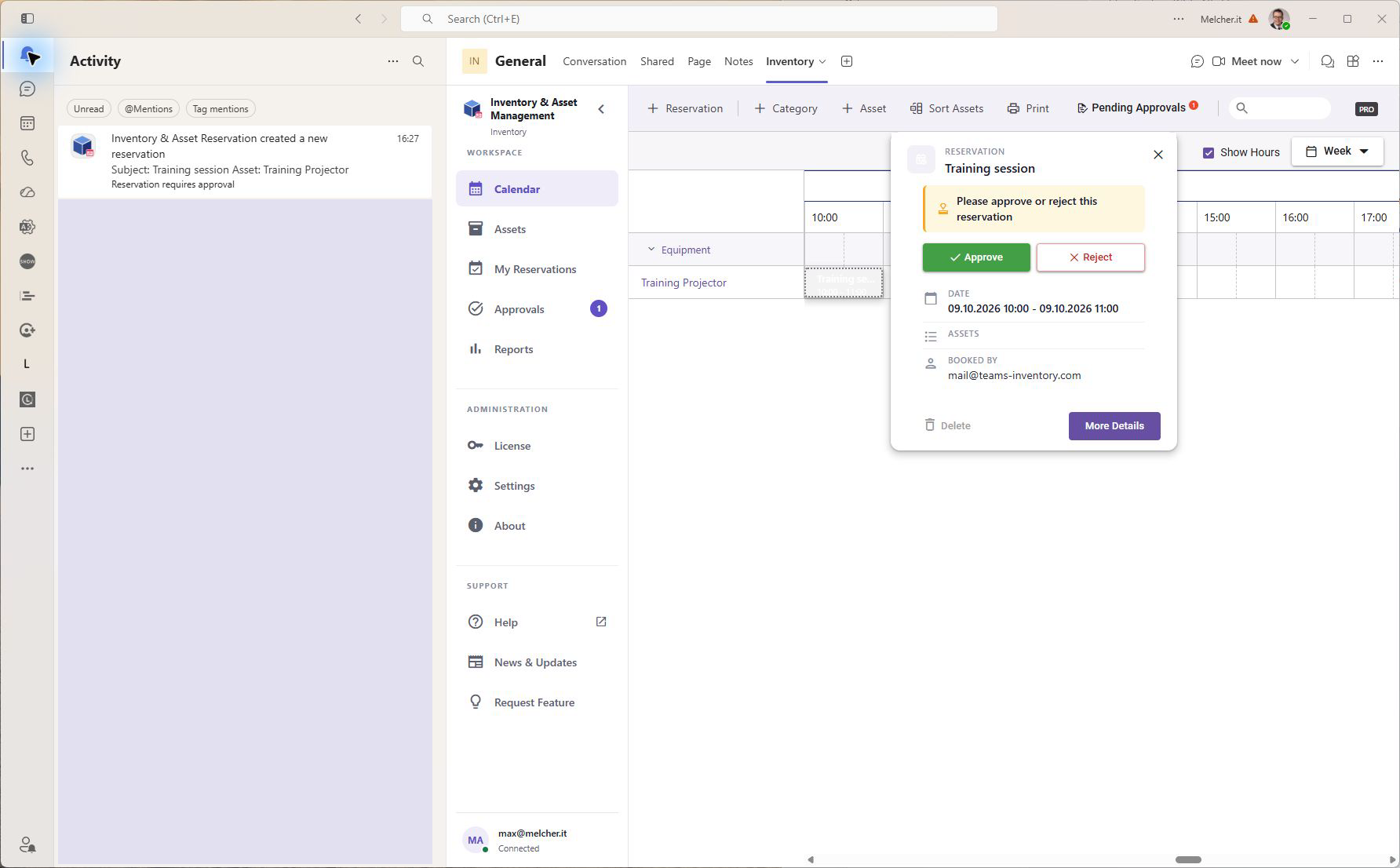Open the Calls phone icon in Teams rail

tap(27, 158)
